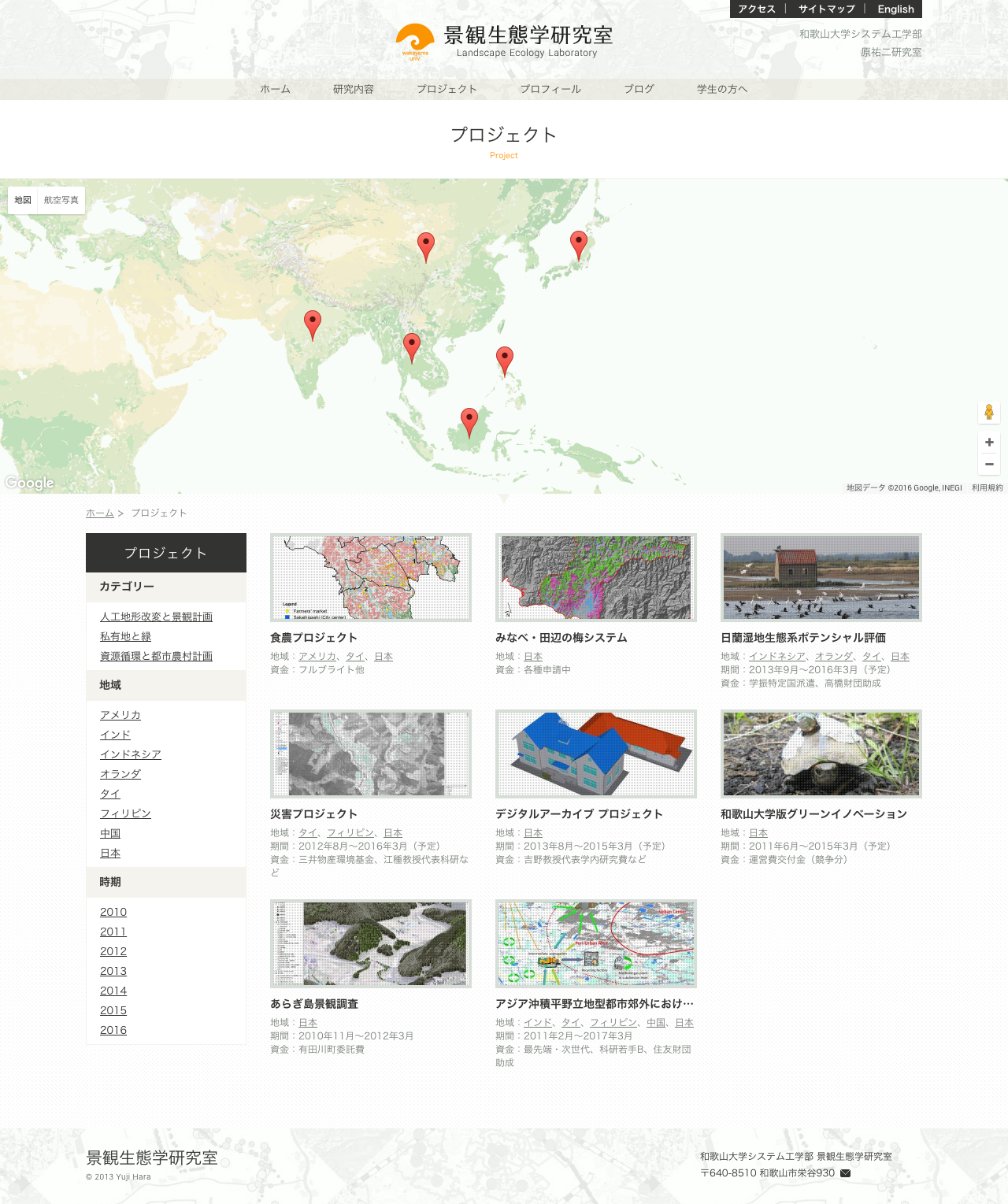
Task: Switch site language to English
Action: click(x=895, y=9)
